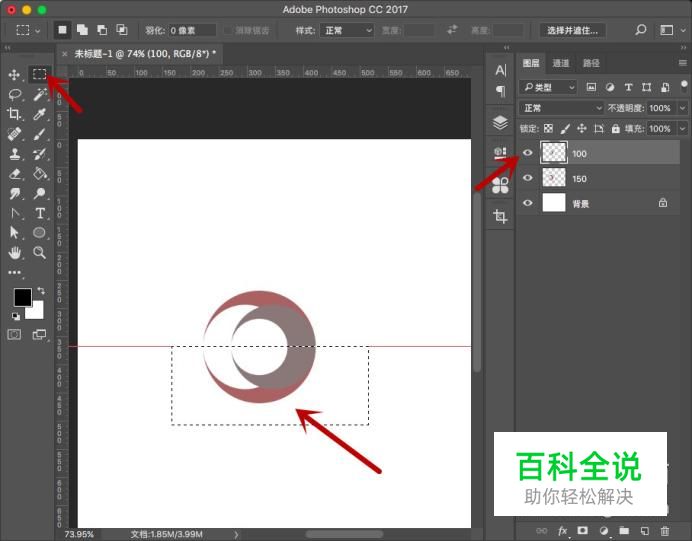Viewport: 692px width, 541px height.
Task: Select the Crop tool in toolbox
Action: pos(14,114)
